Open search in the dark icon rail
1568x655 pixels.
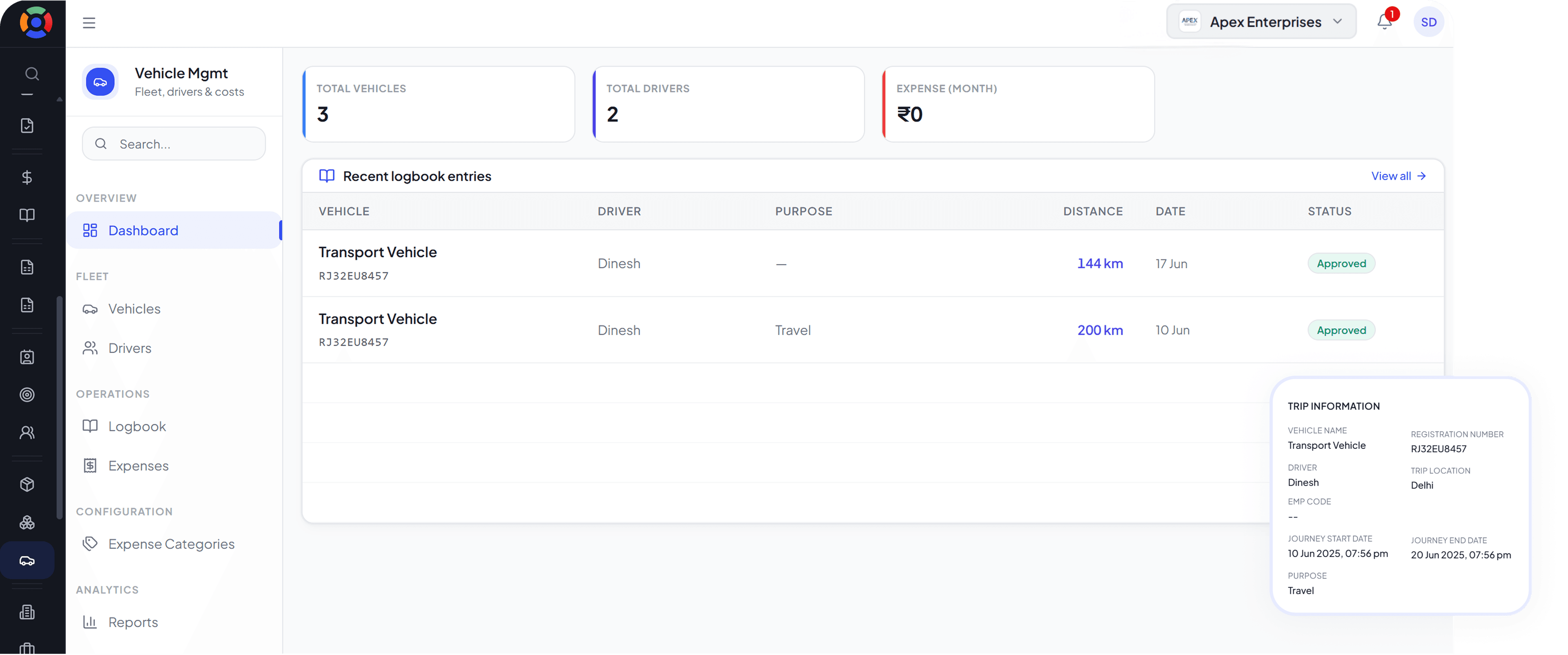(32, 73)
